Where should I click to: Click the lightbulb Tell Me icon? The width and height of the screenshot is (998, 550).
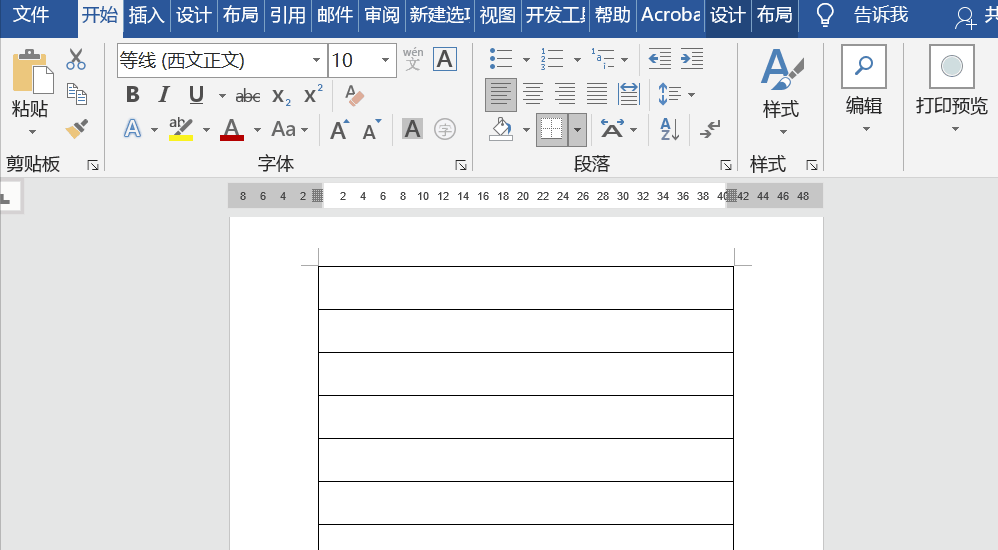(825, 15)
